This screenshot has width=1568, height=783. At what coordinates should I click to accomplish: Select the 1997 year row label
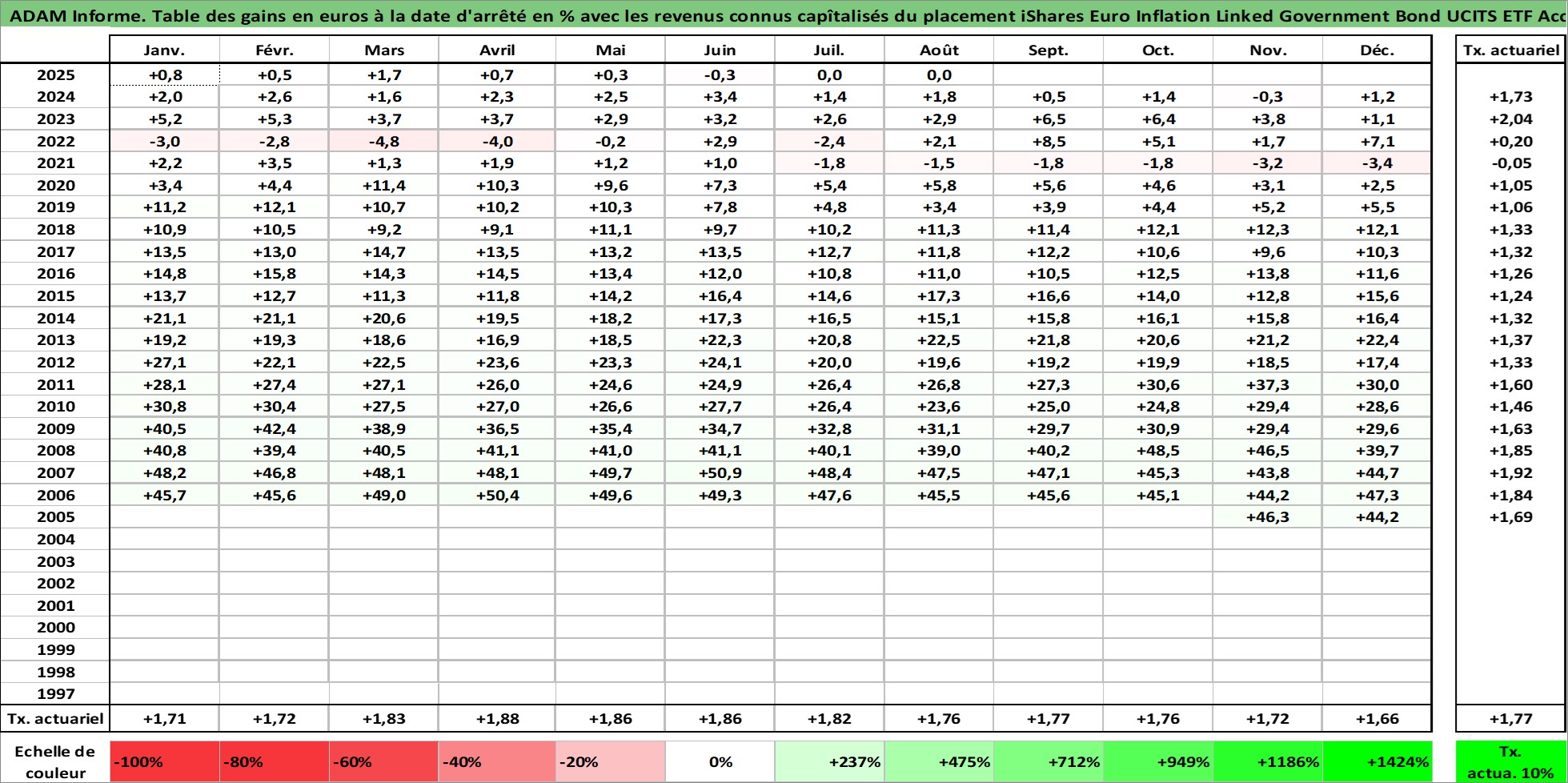click(x=55, y=694)
